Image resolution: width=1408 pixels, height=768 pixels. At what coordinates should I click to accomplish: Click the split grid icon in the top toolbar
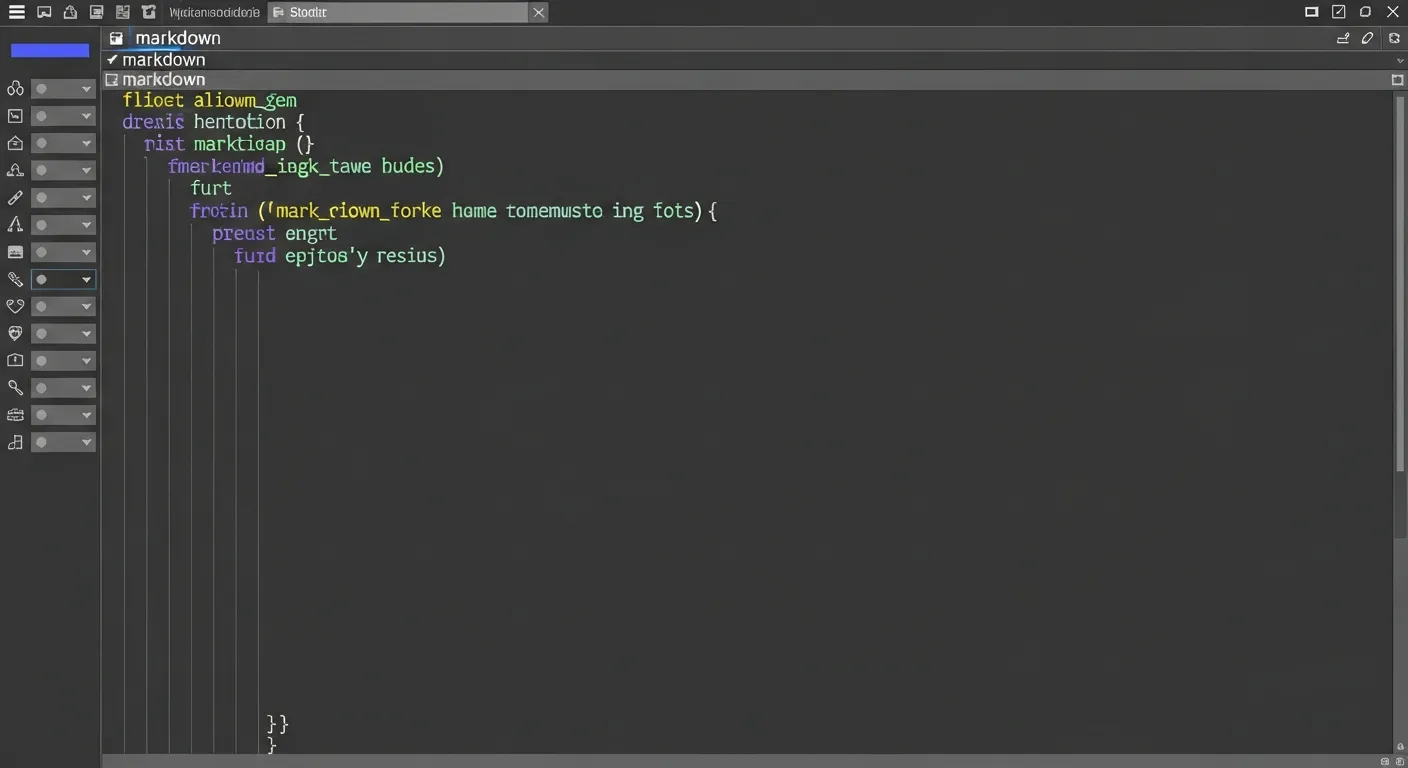[x=122, y=12]
